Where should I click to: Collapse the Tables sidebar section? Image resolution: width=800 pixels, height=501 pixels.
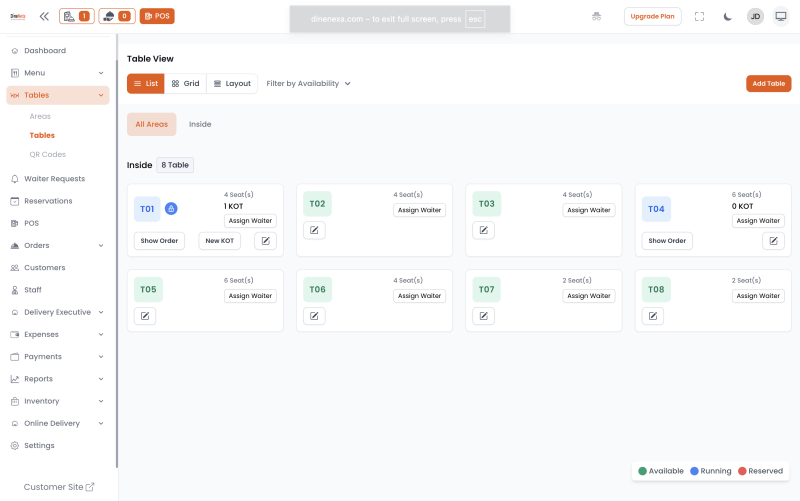coord(58,95)
